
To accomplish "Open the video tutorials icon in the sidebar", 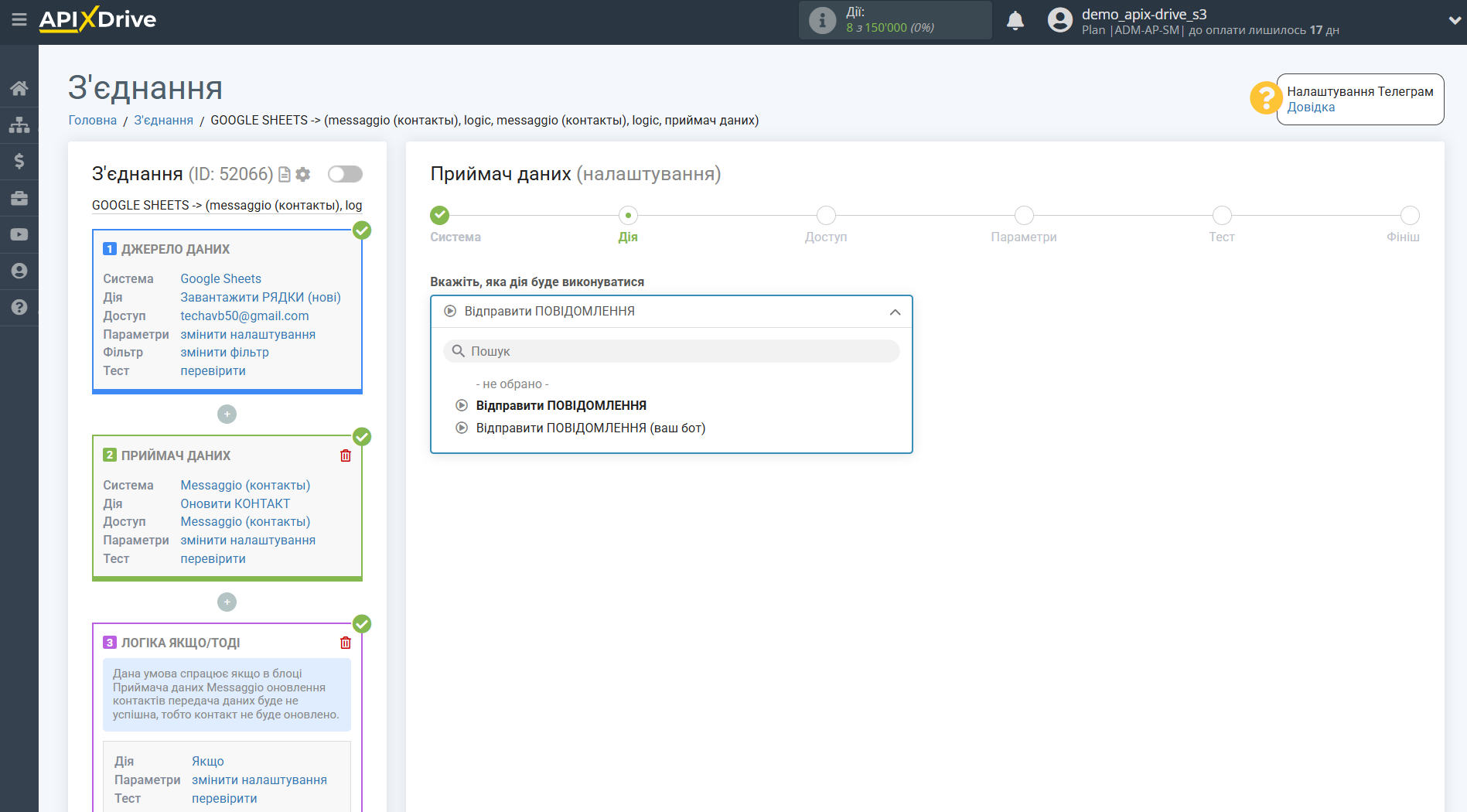I will click(19, 234).
